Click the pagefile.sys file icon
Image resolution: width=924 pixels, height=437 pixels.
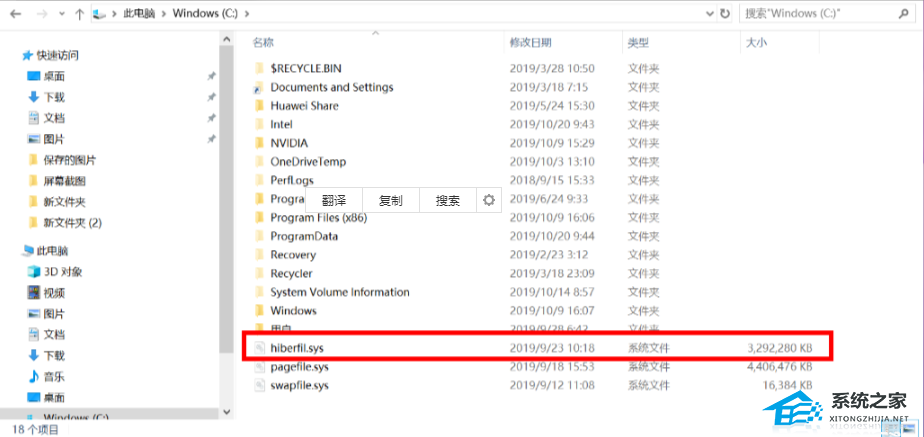(259, 367)
